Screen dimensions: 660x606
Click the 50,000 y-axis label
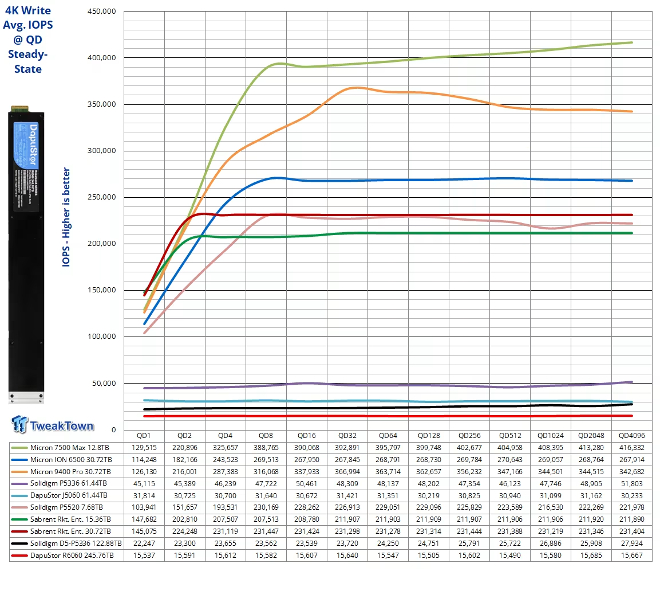[104, 383]
